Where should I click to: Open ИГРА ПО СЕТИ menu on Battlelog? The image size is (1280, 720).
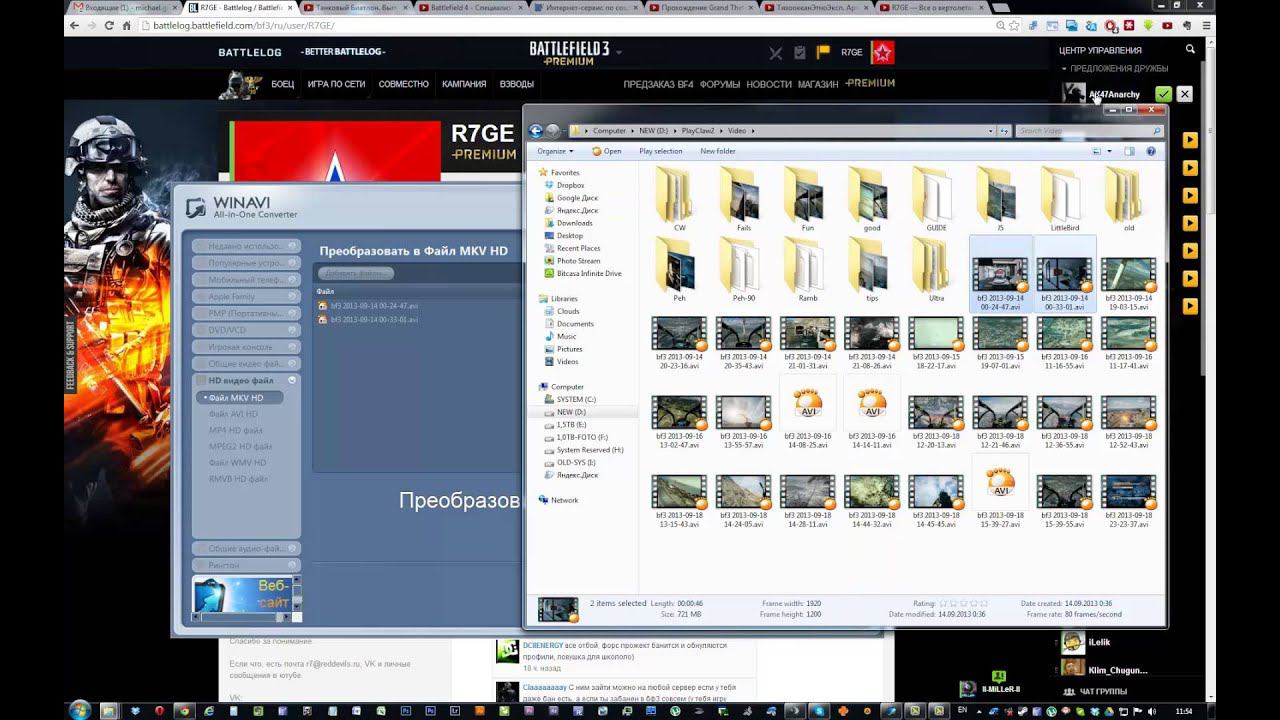(336, 84)
